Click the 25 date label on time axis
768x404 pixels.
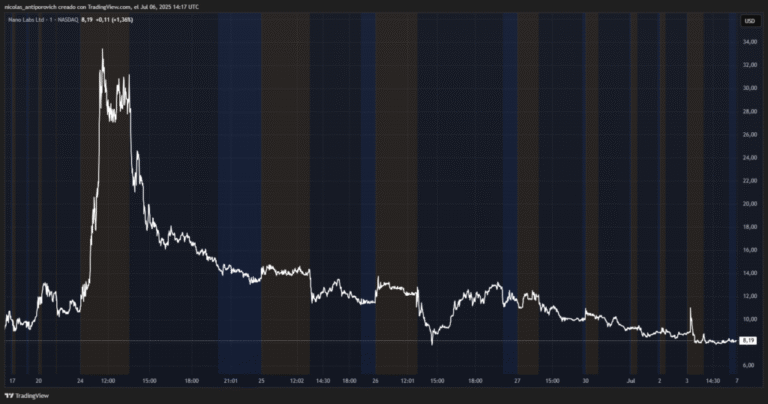pos(262,380)
